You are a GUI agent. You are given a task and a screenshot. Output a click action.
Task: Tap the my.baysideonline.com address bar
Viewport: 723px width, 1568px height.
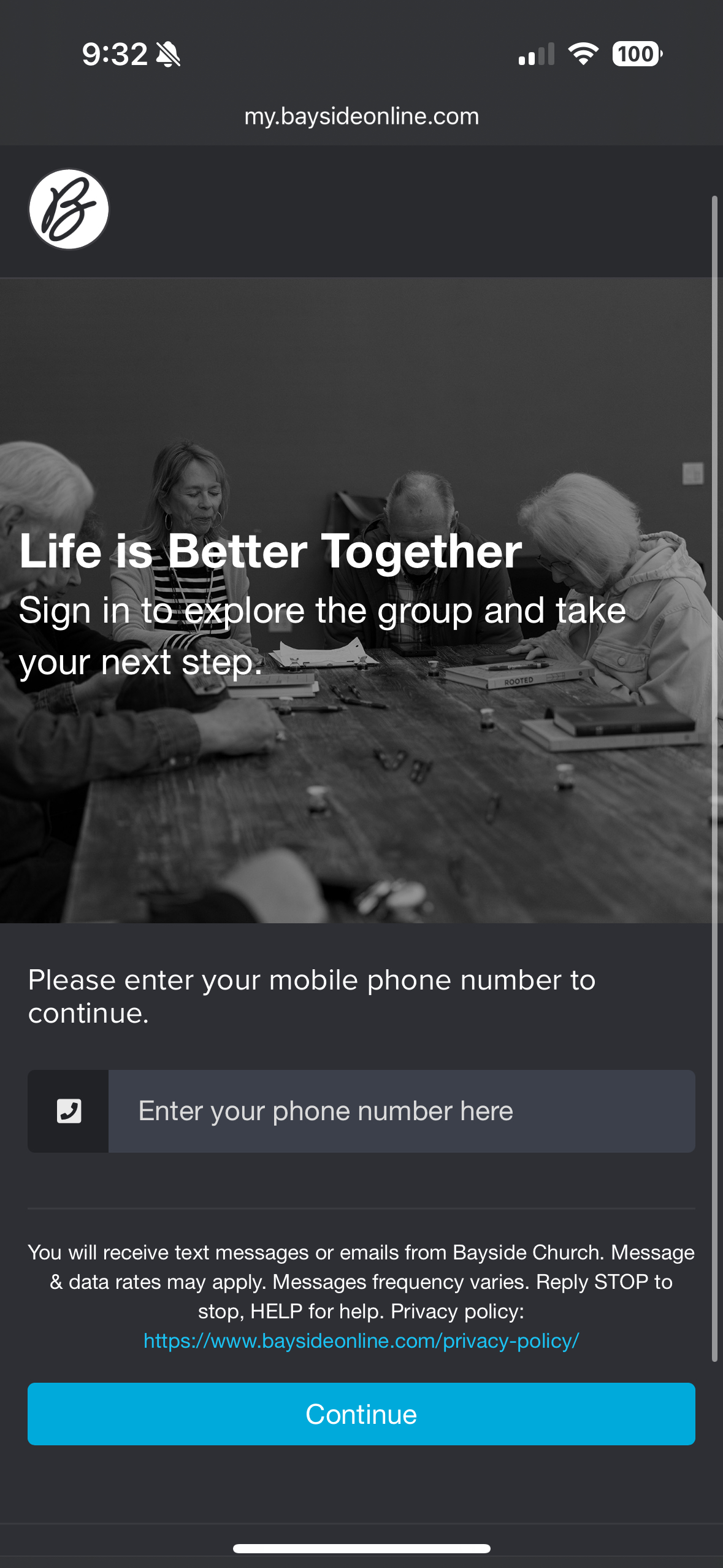coord(361,116)
